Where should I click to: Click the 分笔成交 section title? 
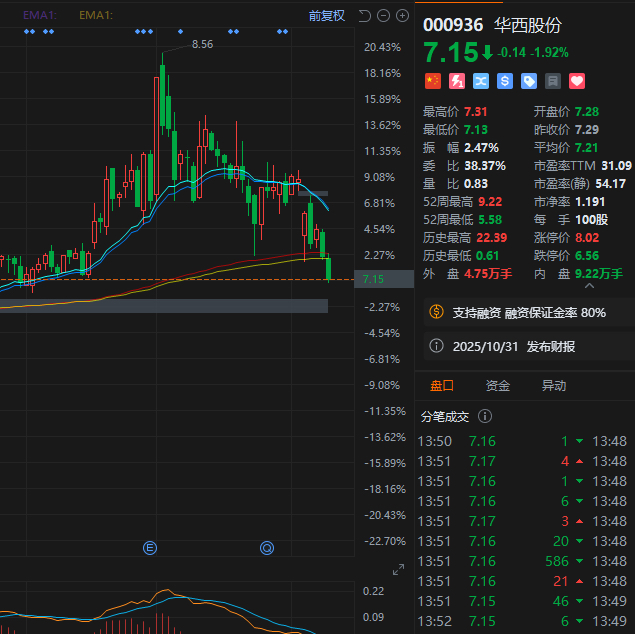[x=445, y=416]
